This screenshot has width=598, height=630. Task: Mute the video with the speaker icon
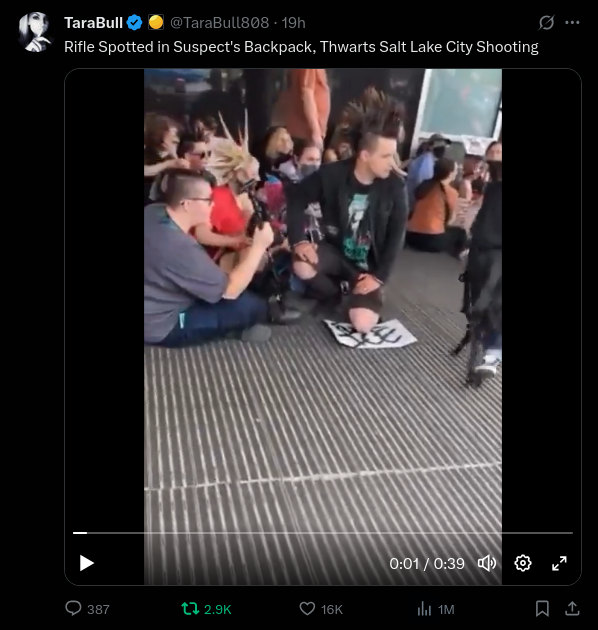(487, 563)
